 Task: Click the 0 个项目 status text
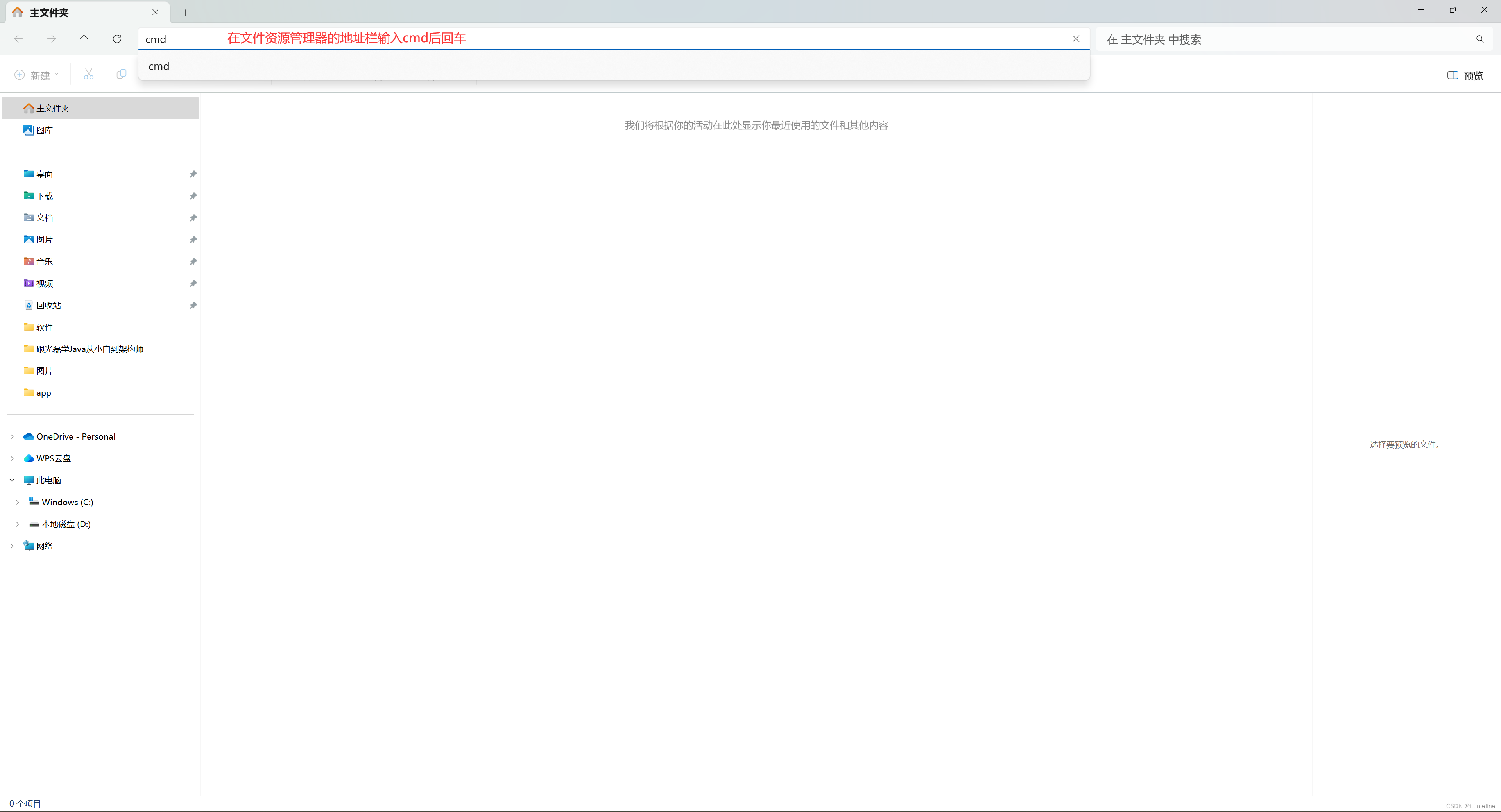pos(25,803)
